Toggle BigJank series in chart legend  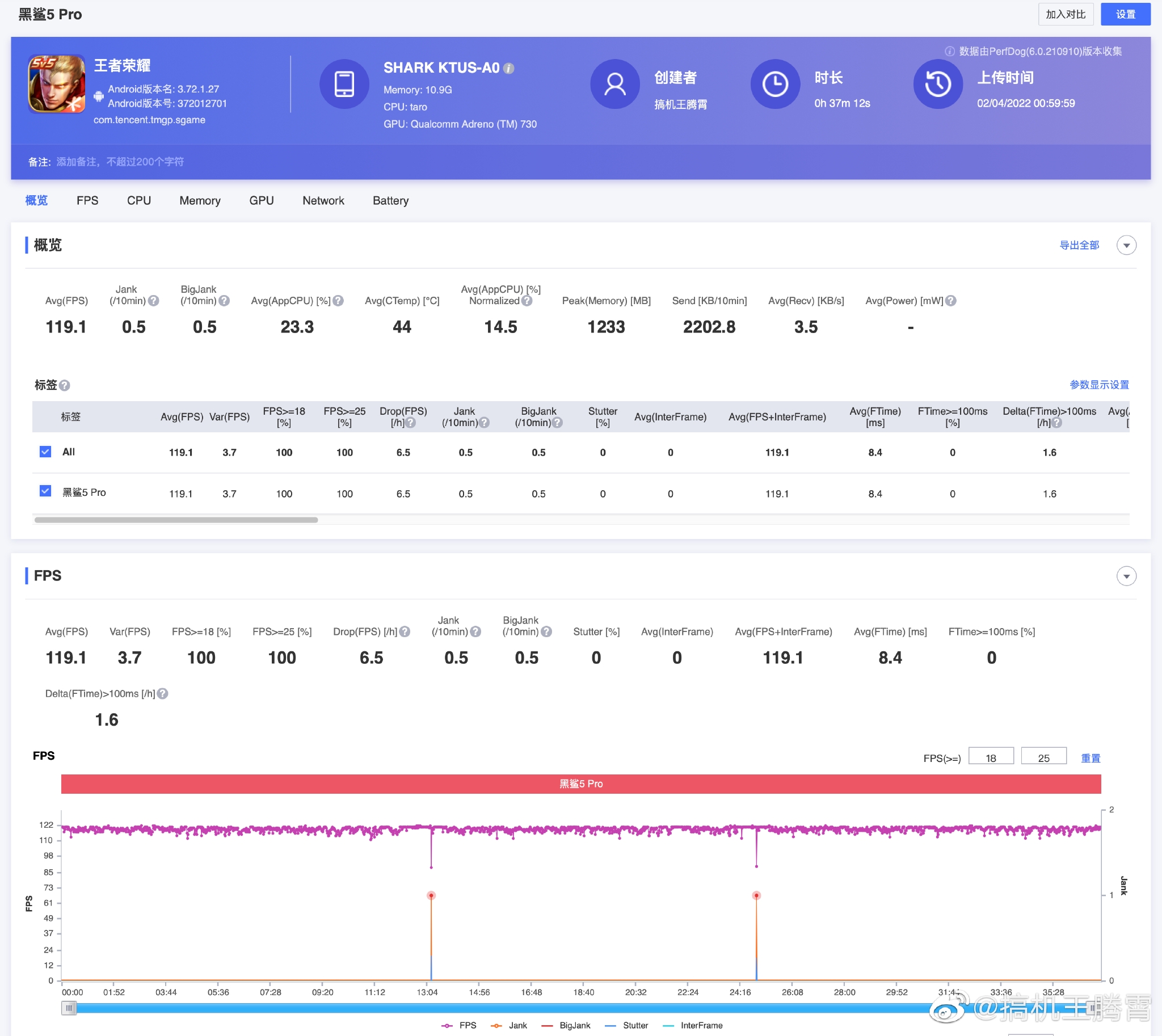[x=565, y=1025]
